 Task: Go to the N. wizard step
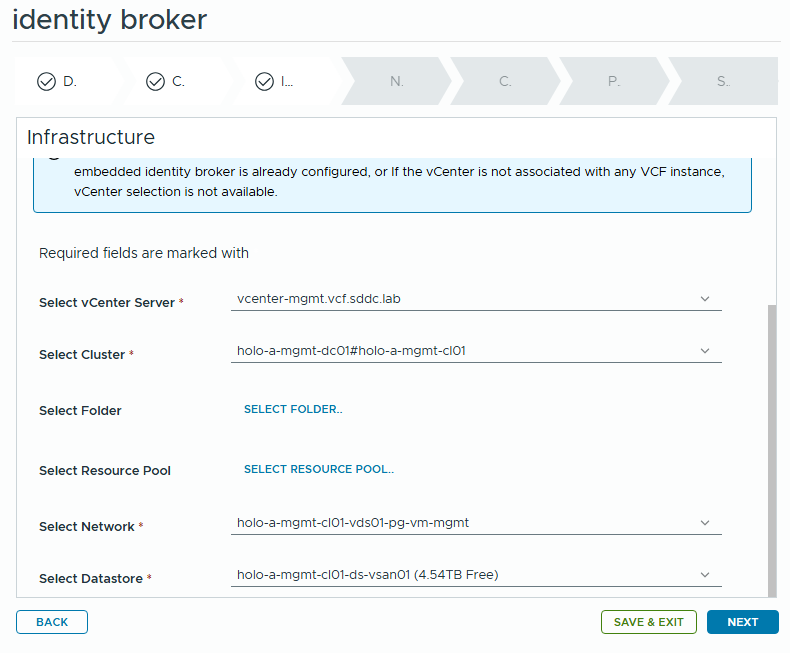397,82
